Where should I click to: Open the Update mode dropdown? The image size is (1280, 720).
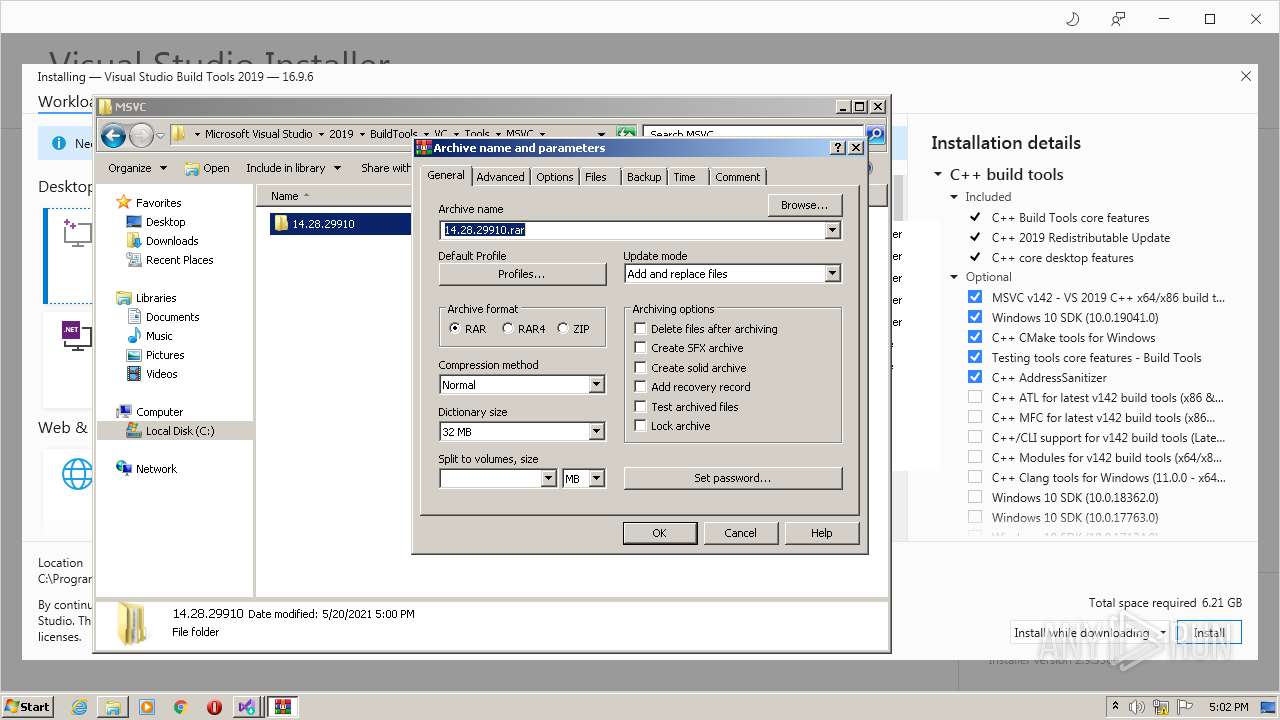click(x=832, y=273)
